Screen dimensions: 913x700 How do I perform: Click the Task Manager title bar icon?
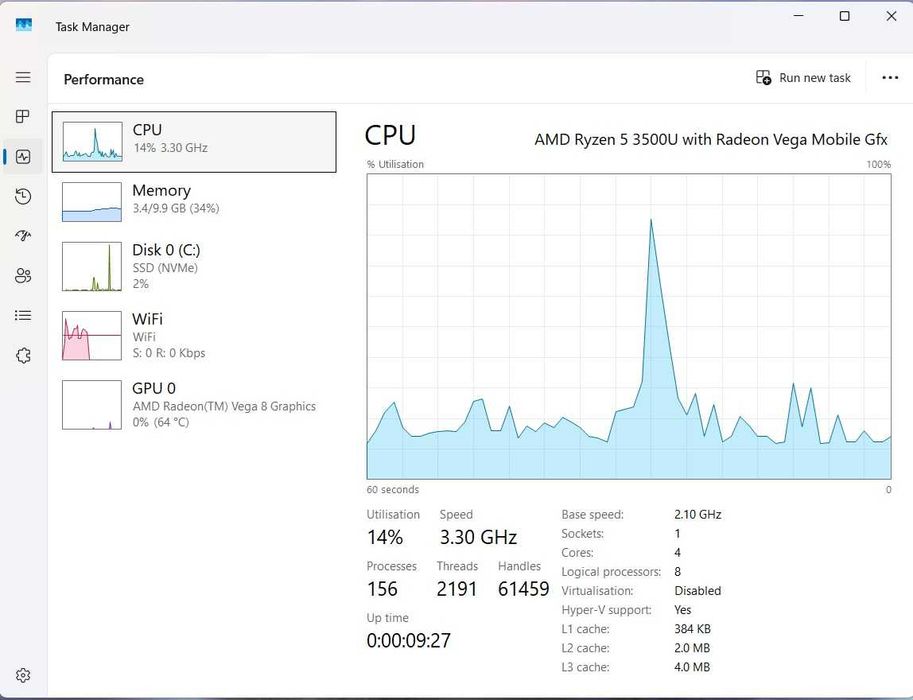click(x=24, y=26)
